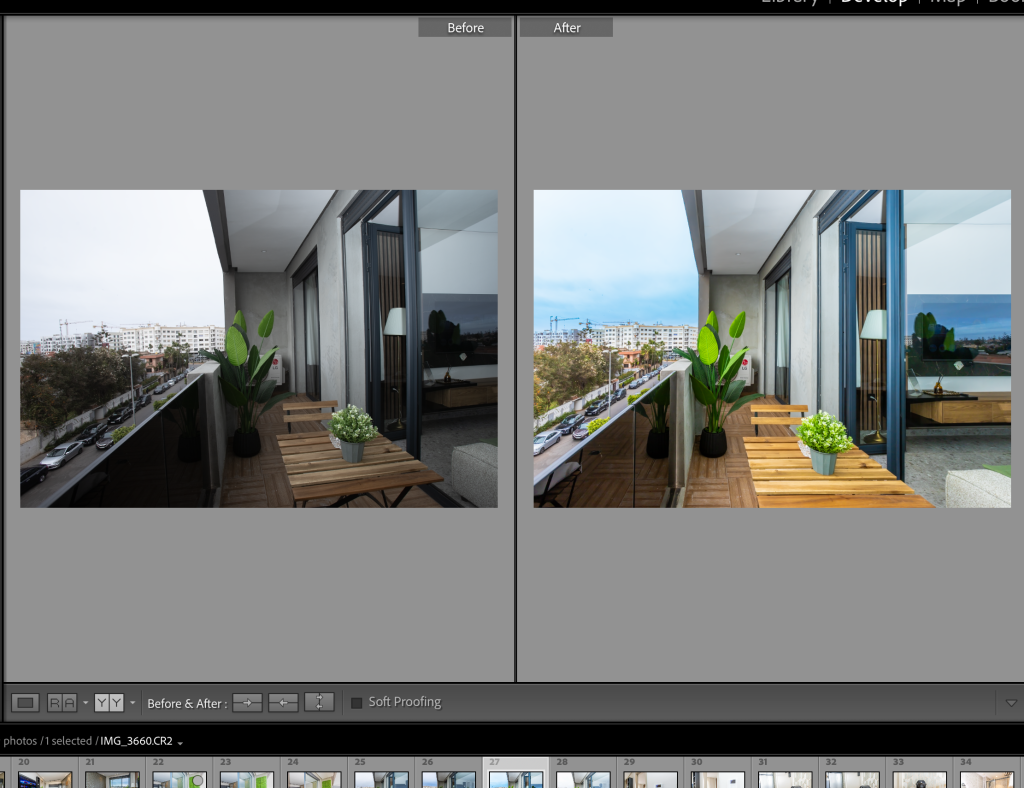Open the Map module
Screen dimensions: 1024x788
point(947,3)
